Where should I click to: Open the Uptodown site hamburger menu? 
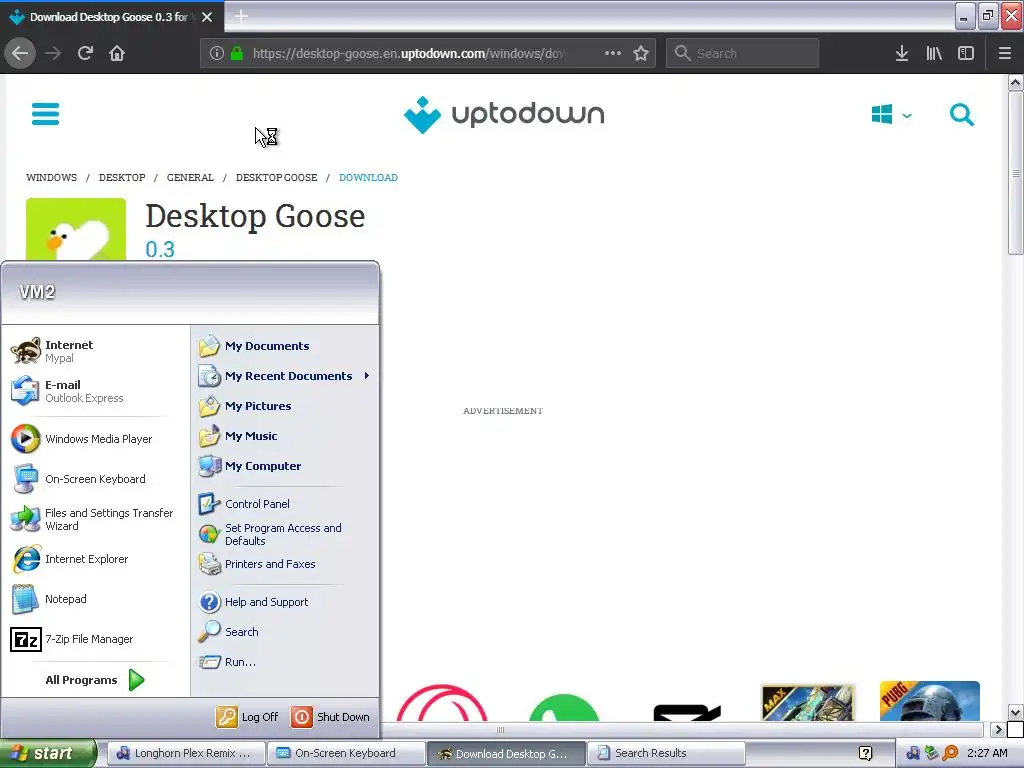45,114
